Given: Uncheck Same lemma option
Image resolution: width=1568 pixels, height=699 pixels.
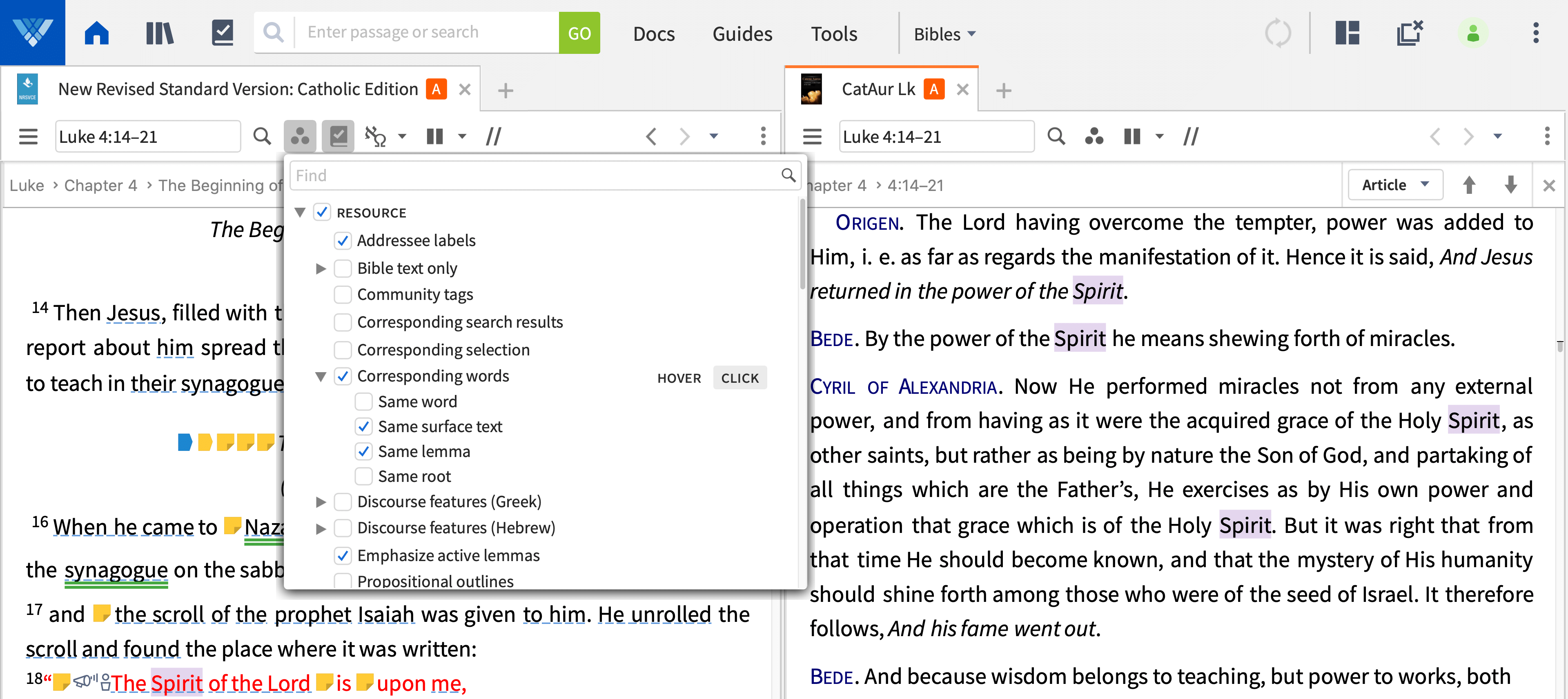Looking at the screenshot, I should [363, 451].
